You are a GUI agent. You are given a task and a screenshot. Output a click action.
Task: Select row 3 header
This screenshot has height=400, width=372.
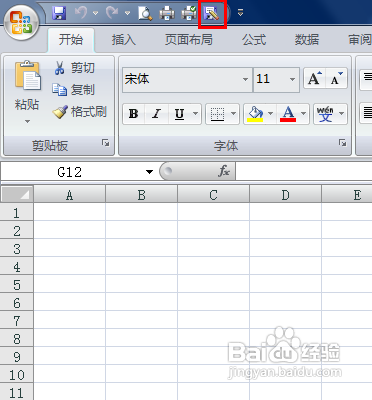coord(17,248)
